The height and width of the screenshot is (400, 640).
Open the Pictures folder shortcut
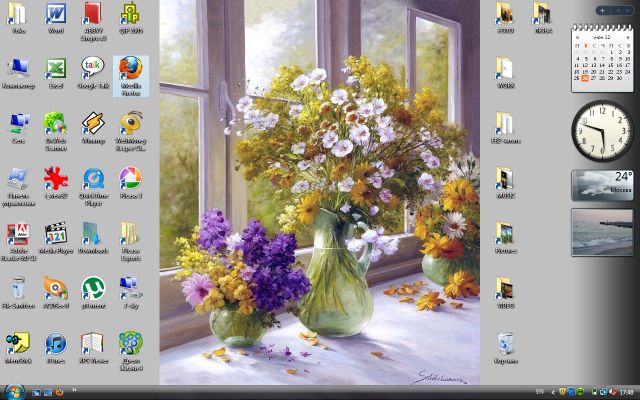[506, 238]
